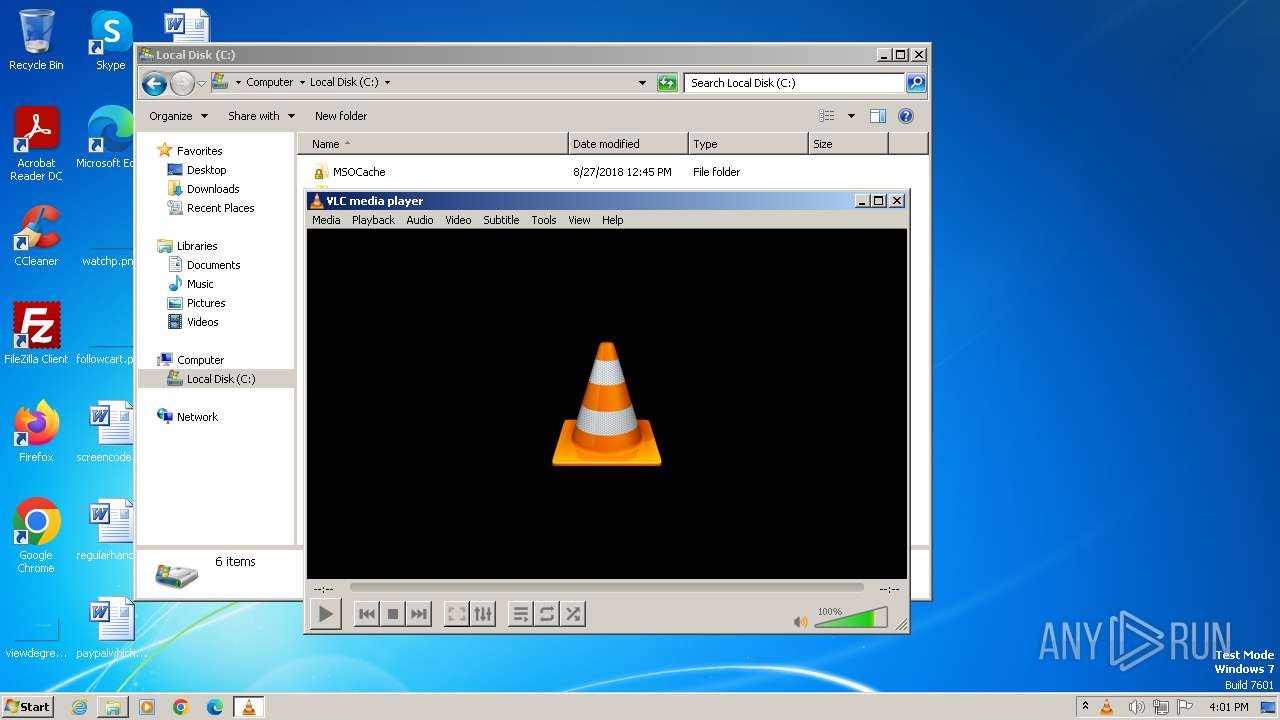1280x720 pixels.
Task: Select CCleaner desktop icon
Action: point(36,236)
